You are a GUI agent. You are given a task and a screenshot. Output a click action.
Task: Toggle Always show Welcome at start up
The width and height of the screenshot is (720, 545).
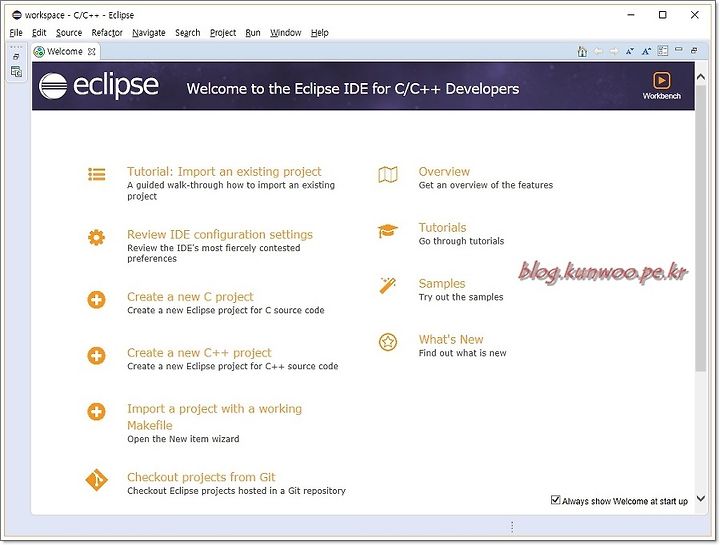tap(555, 500)
